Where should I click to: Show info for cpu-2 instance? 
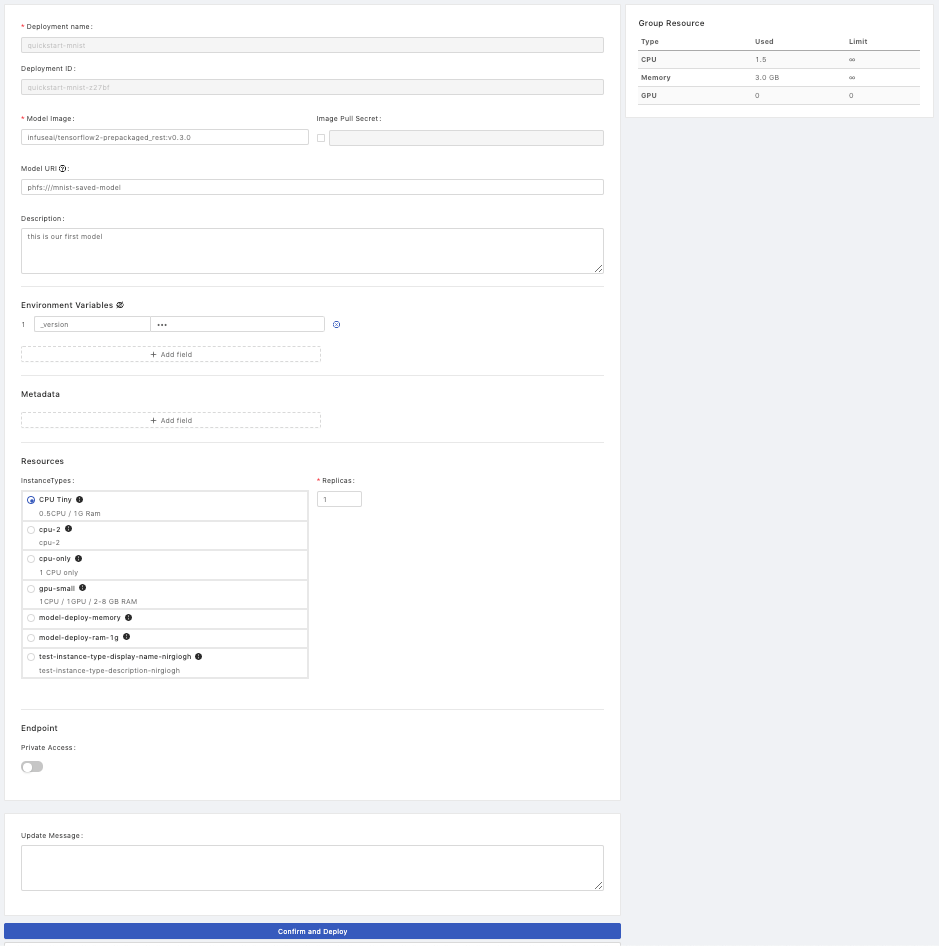tap(69, 529)
